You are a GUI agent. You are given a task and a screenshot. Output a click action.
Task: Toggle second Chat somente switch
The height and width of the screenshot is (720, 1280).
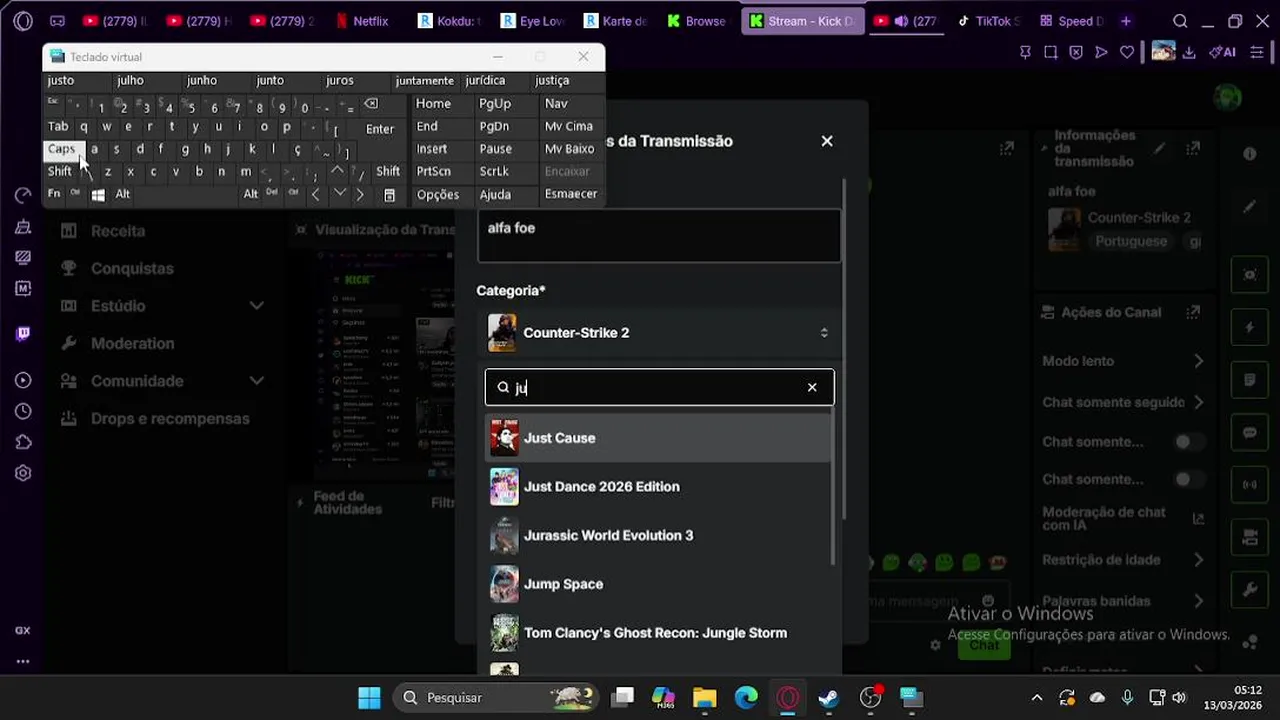1188,479
